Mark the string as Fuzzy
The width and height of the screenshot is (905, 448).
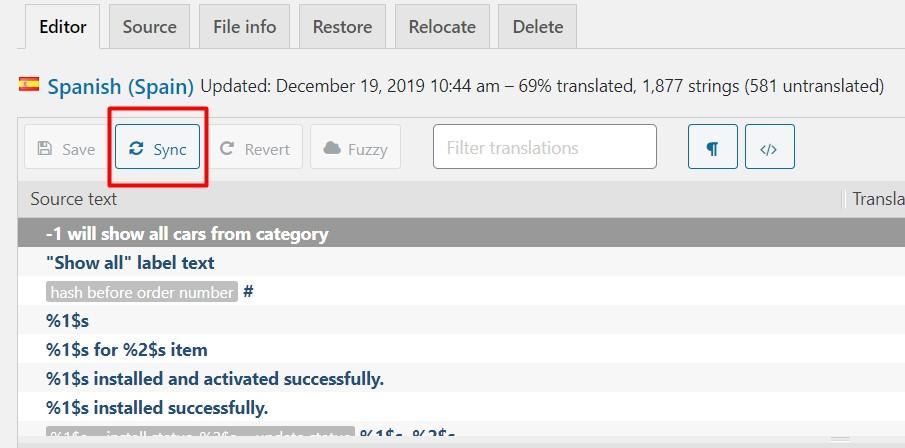click(355, 149)
